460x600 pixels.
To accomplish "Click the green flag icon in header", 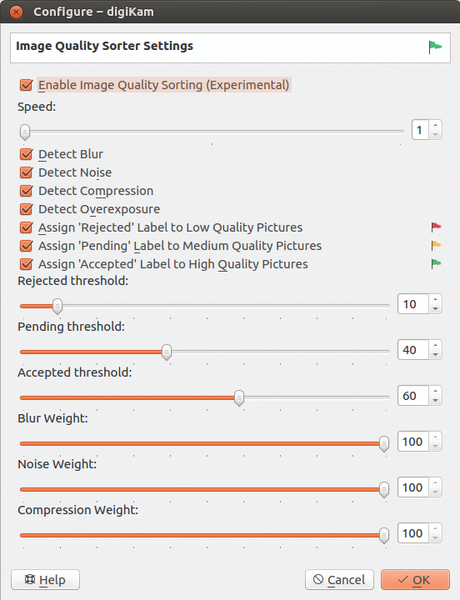I will [x=435, y=47].
